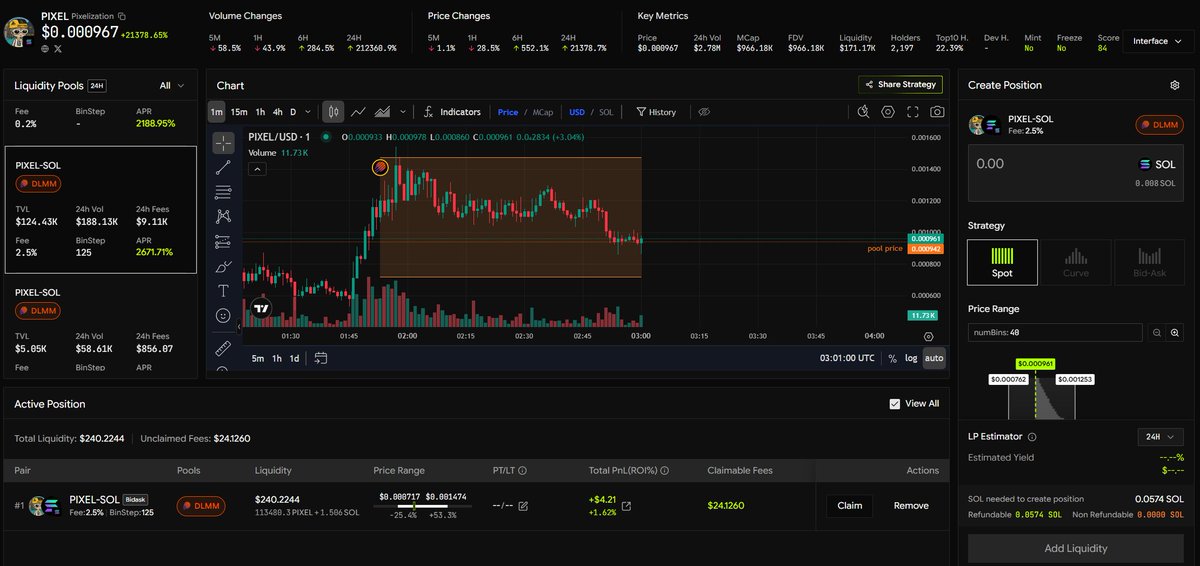This screenshot has height=566, width=1200.
Task: Select the 1m timeframe
Action: 217,112
